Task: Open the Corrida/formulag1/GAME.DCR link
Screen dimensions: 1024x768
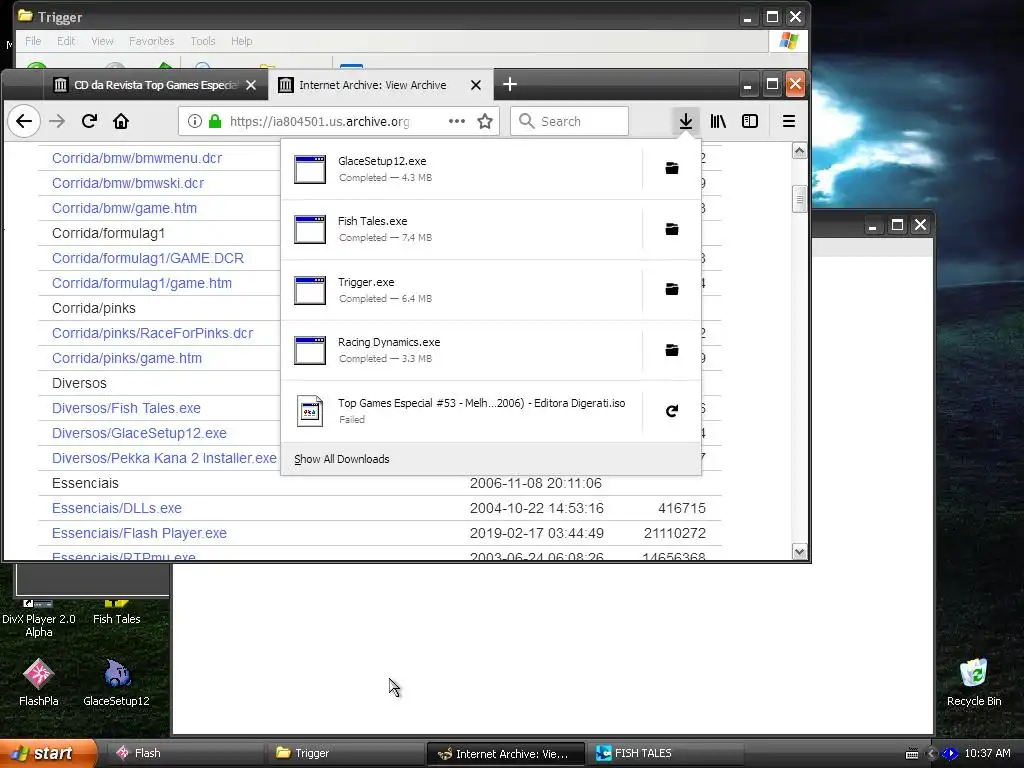Action: pyautogui.click(x=148, y=258)
